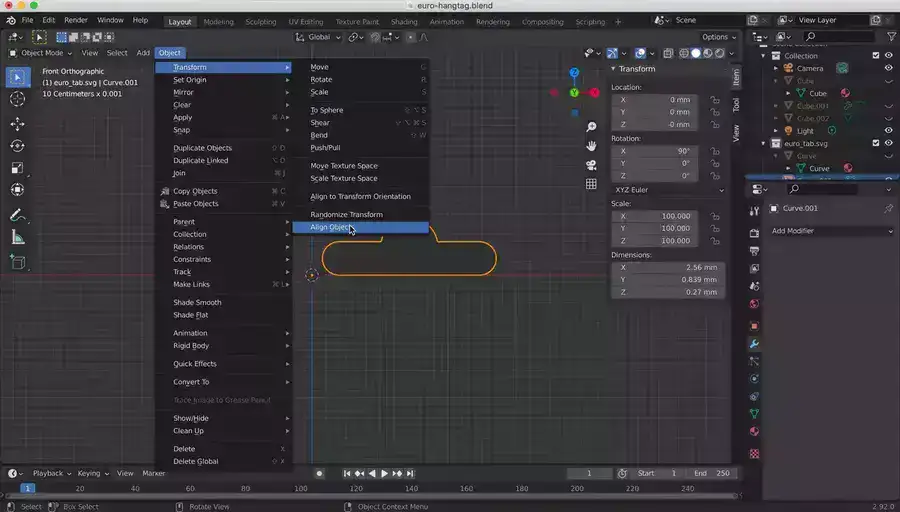Image resolution: width=900 pixels, height=512 pixels.
Task: Activate the Transform tool in the left toolbar
Action: click(17, 189)
